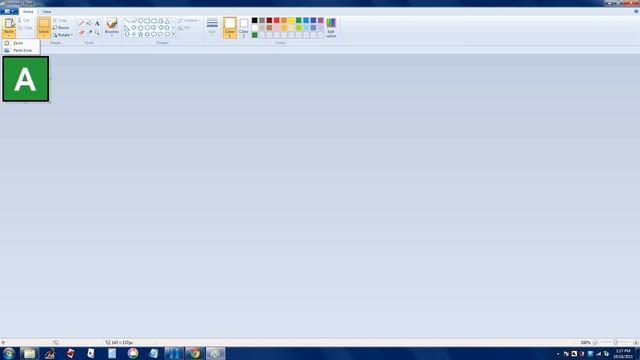
Task: Click the Crop icon in Image group
Action: click(x=55, y=20)
